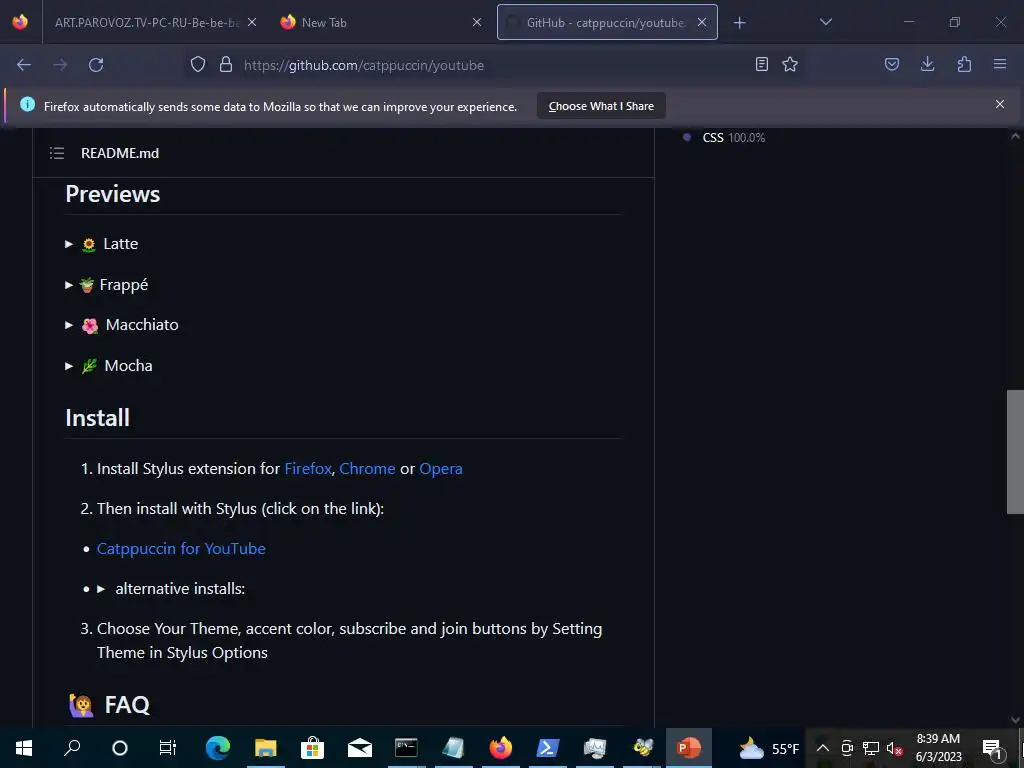
Task: Open the Opera Stylus extension link
Action: pyautogui.click(x=441, y=469)
